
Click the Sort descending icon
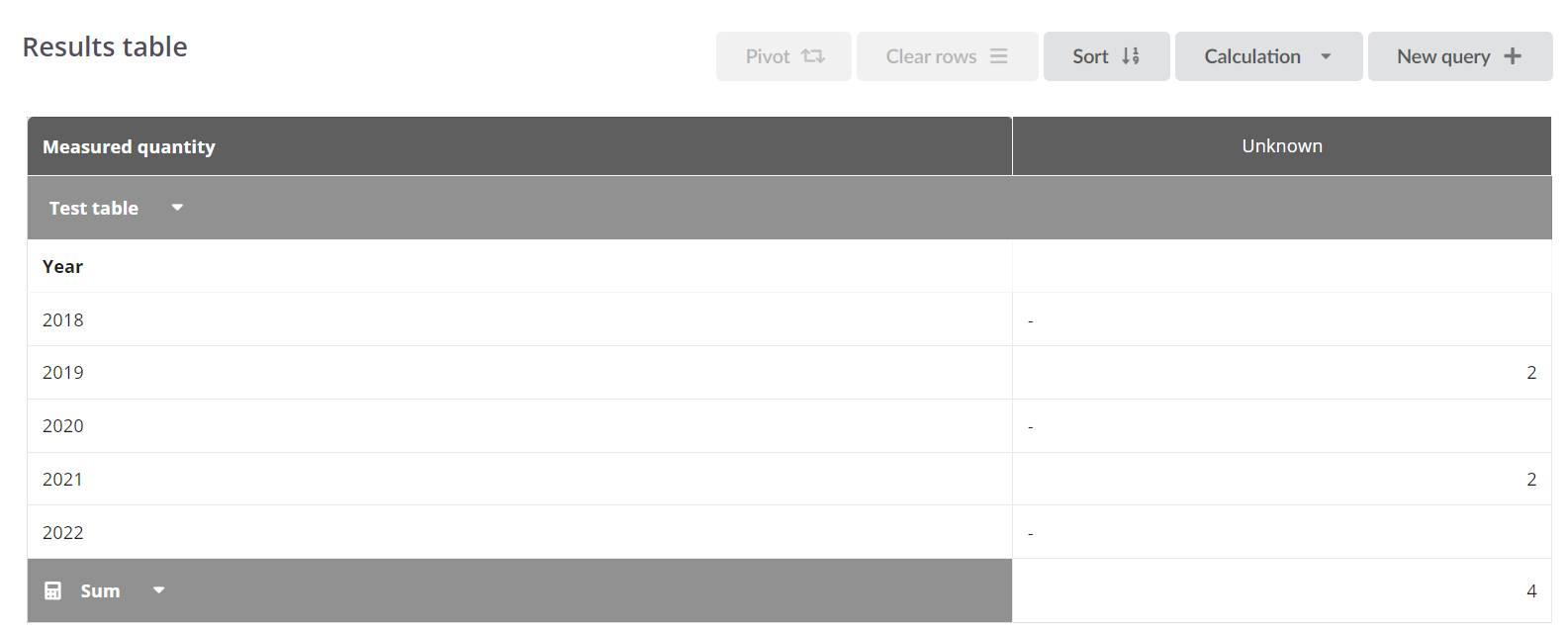(1131, 56)
